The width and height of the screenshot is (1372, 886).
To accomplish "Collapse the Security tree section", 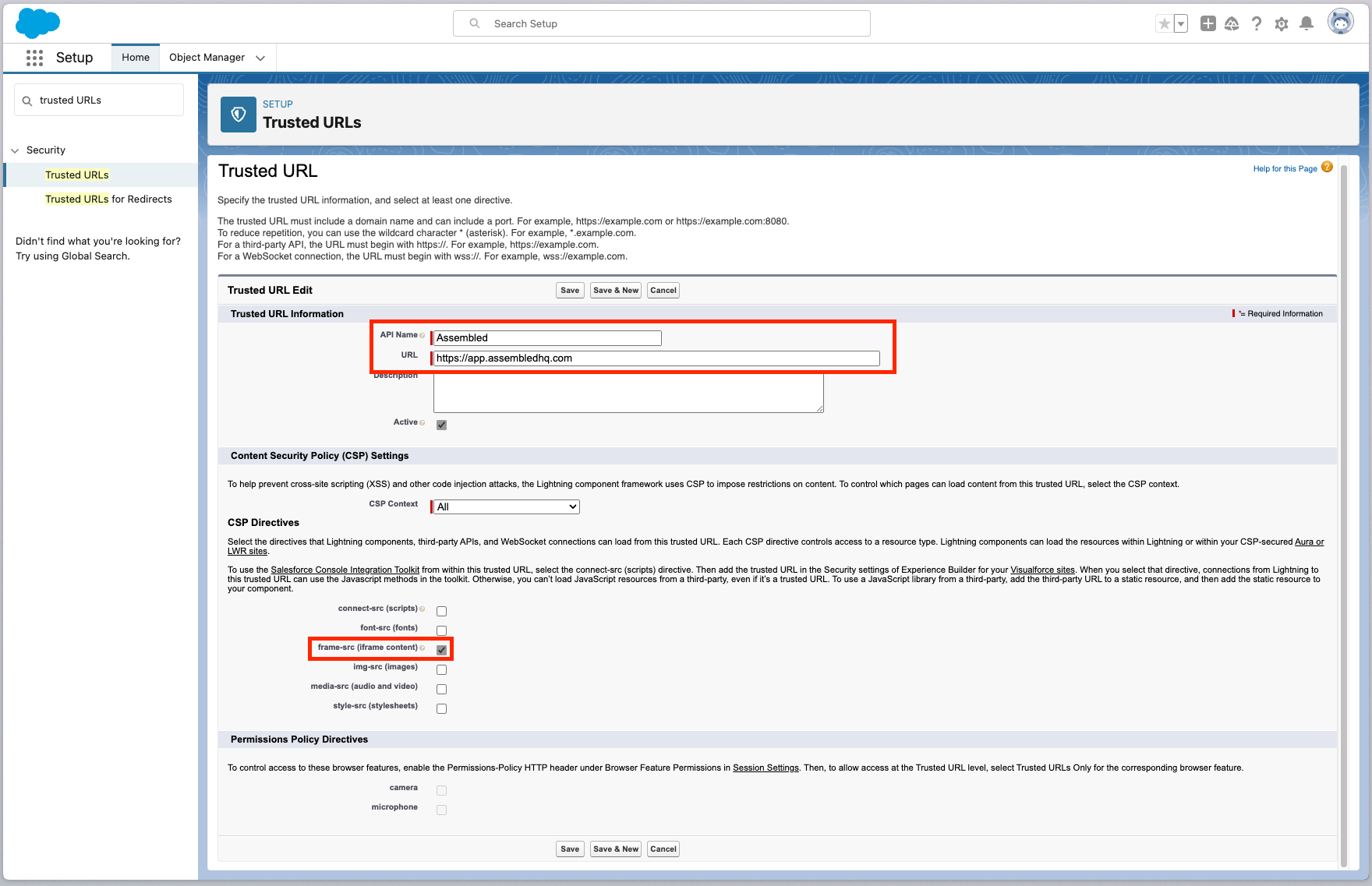I will 15,150.
